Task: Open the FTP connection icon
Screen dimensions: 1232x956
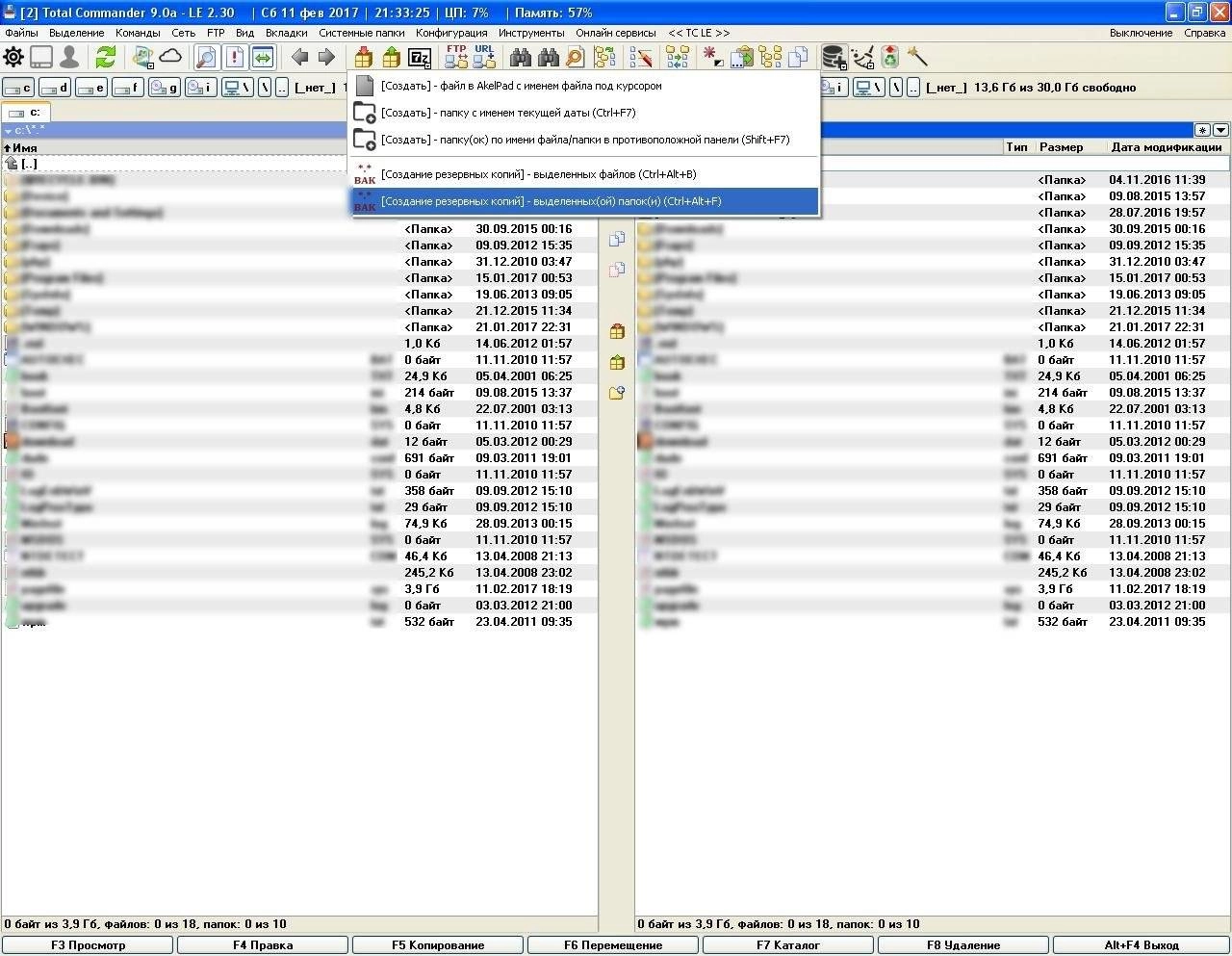Action: [456, 57]
